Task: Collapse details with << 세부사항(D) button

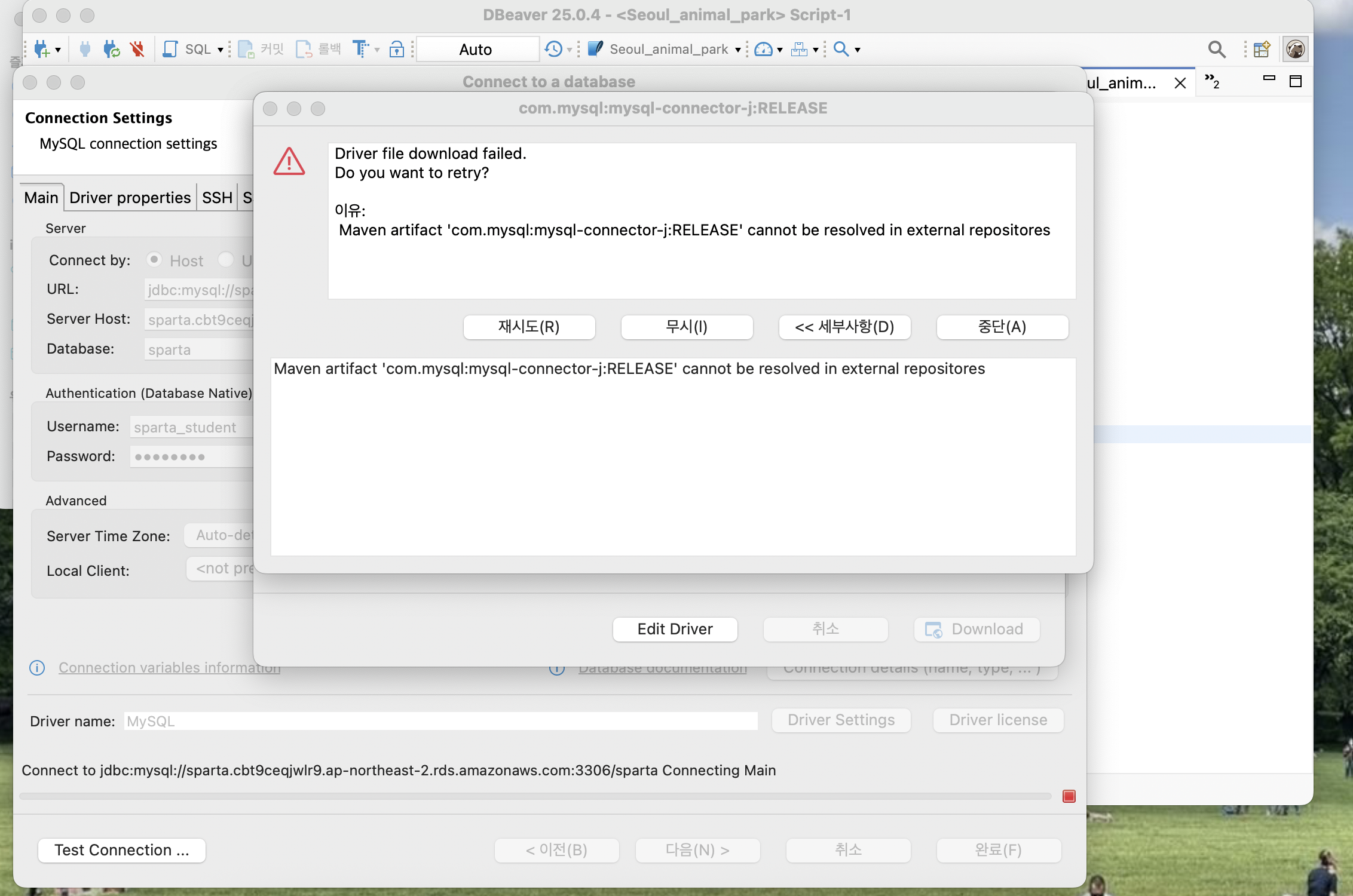Action: [844, 327]
